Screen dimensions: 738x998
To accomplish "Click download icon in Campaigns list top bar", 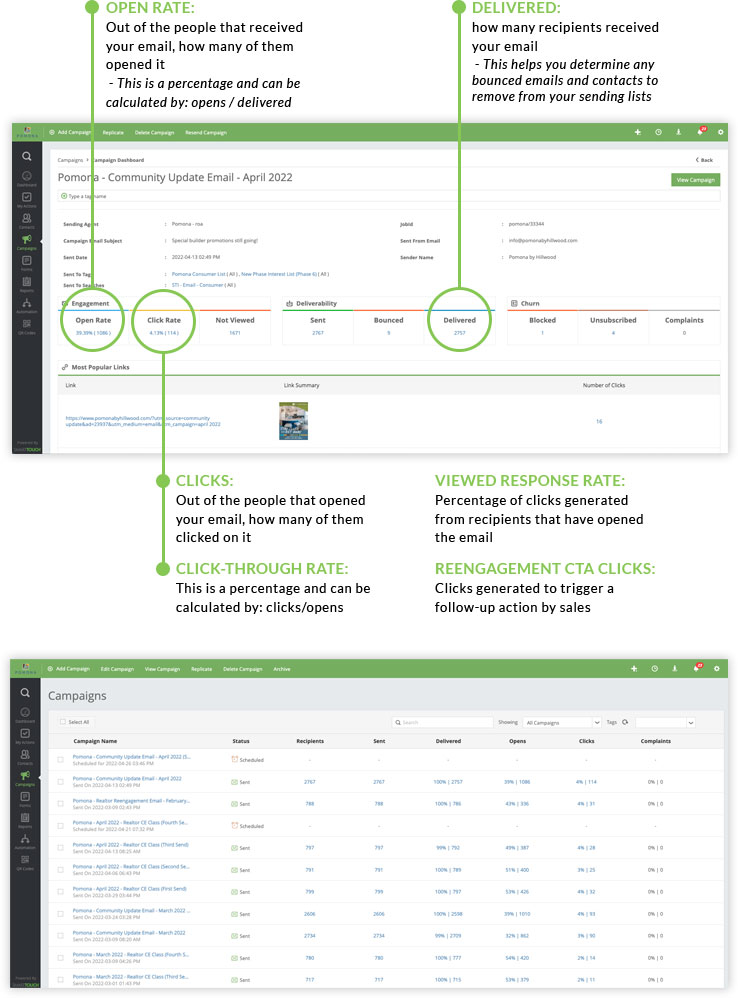I will pos(675,669).
